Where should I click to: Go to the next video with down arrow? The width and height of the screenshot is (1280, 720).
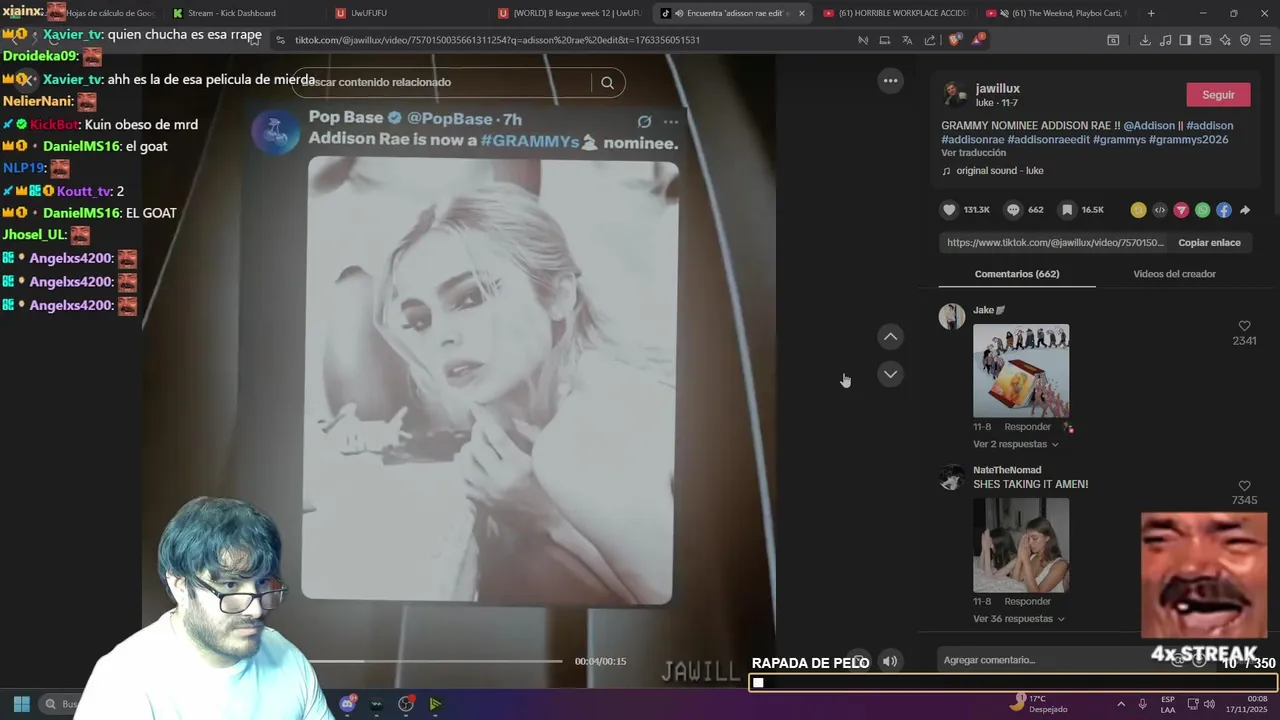(890, 374)
